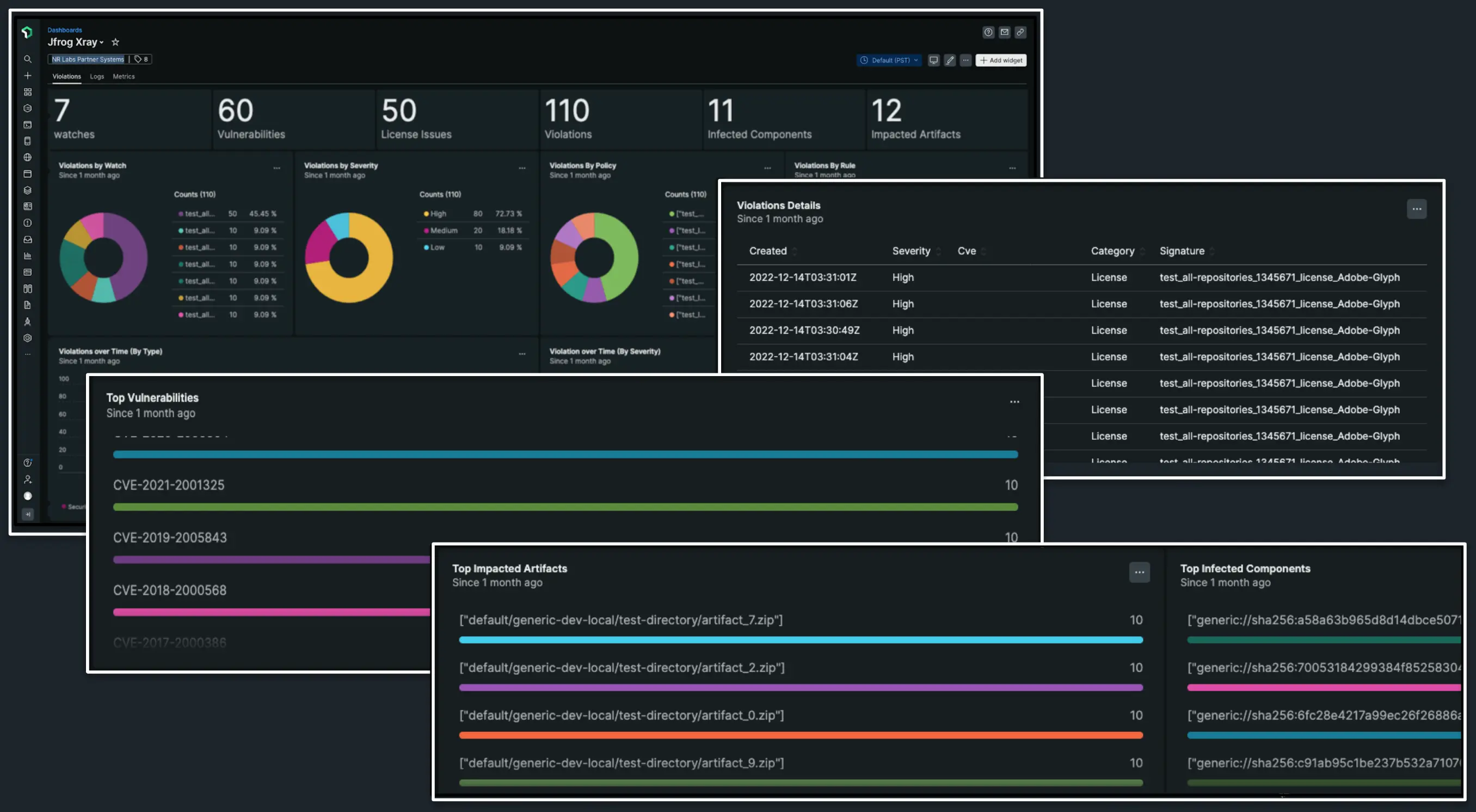This screenshot has height=812, width=1476.
Task: Click the copy link icon top right
Action: [1020, 33]
